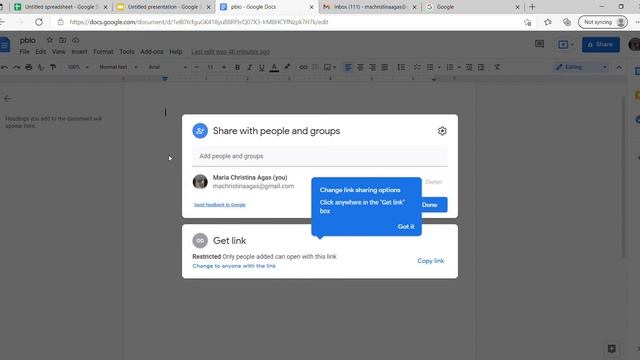The image size is (640, 360).
Task: Toggle italic formatting
Action: pyautogui.click(x=249, y=67)
